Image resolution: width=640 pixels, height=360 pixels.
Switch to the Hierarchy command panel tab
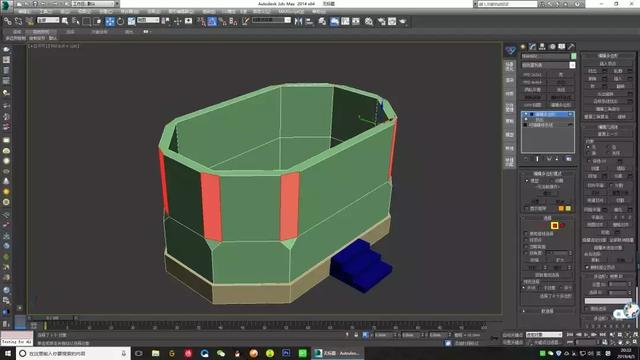click(x=542, y=47)
